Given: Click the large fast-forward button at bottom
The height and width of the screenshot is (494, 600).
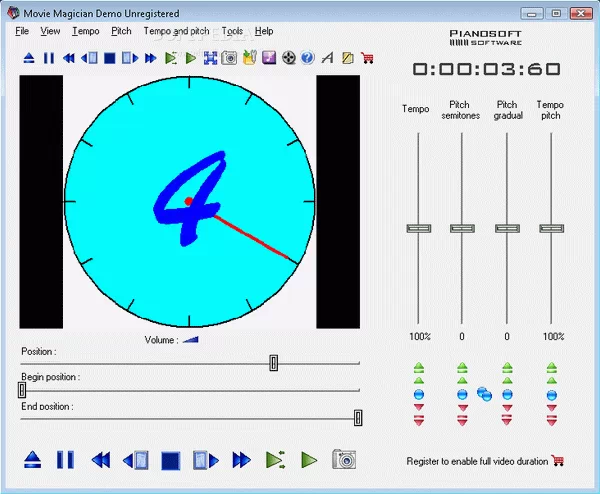Looking at the screenshot, I should pyautogui.click(x=241, y=460).
